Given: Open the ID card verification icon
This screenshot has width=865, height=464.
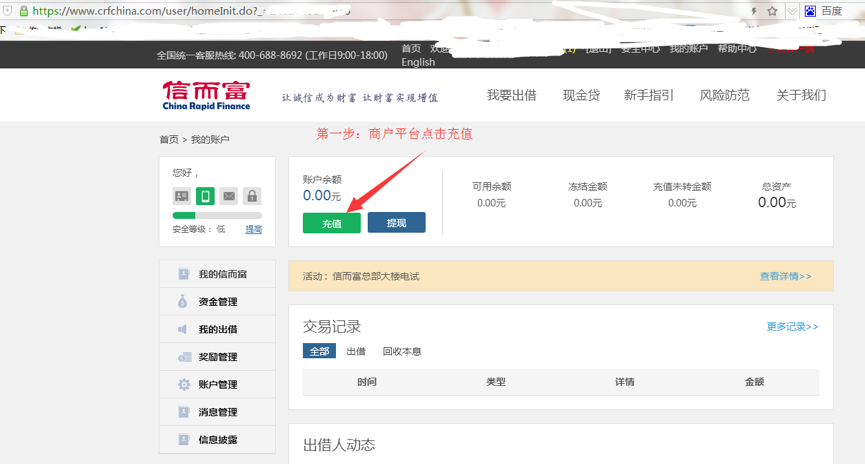Looking at the screenshot, I should coord(181,196).
